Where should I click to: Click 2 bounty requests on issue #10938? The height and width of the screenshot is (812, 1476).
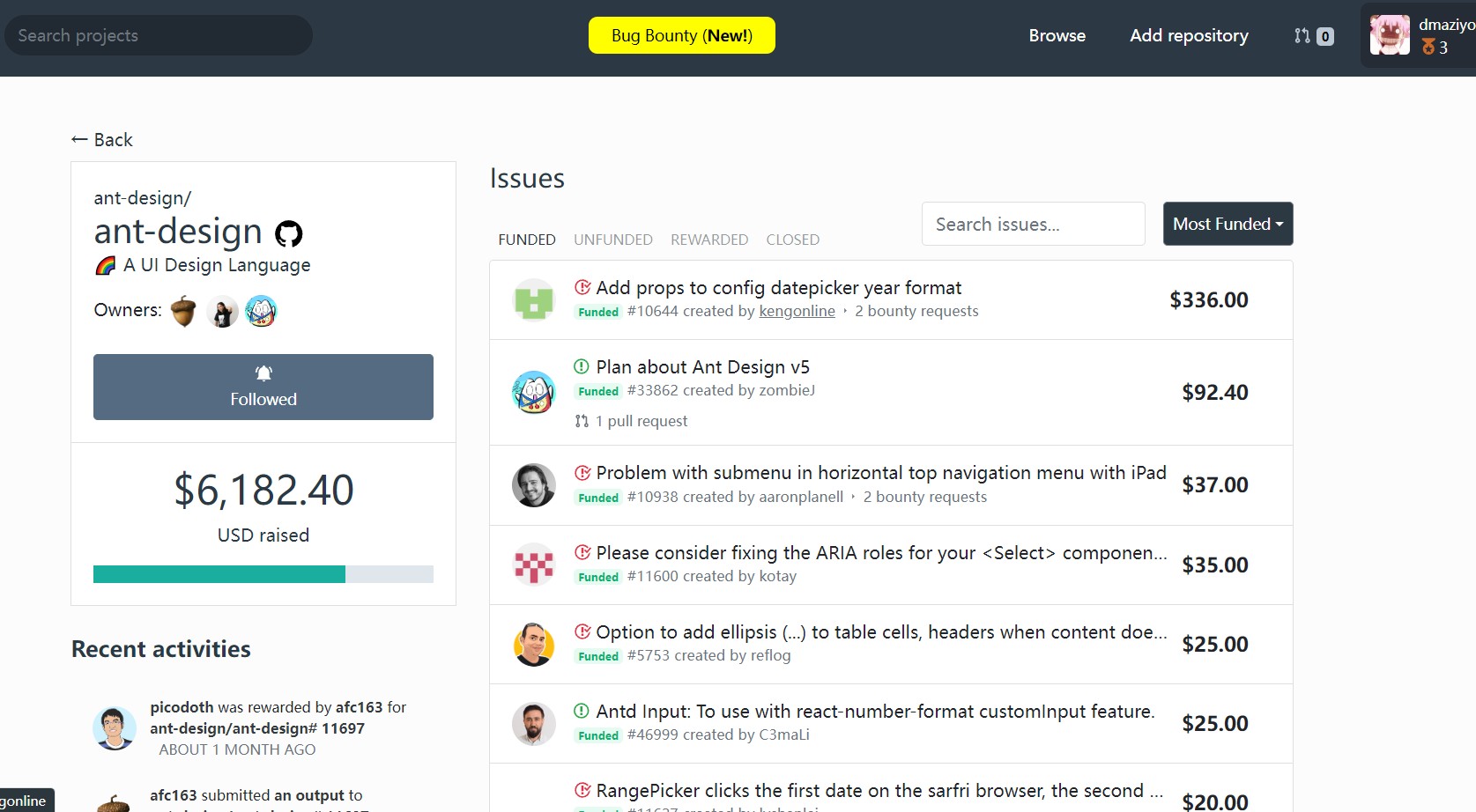(925, 497)
